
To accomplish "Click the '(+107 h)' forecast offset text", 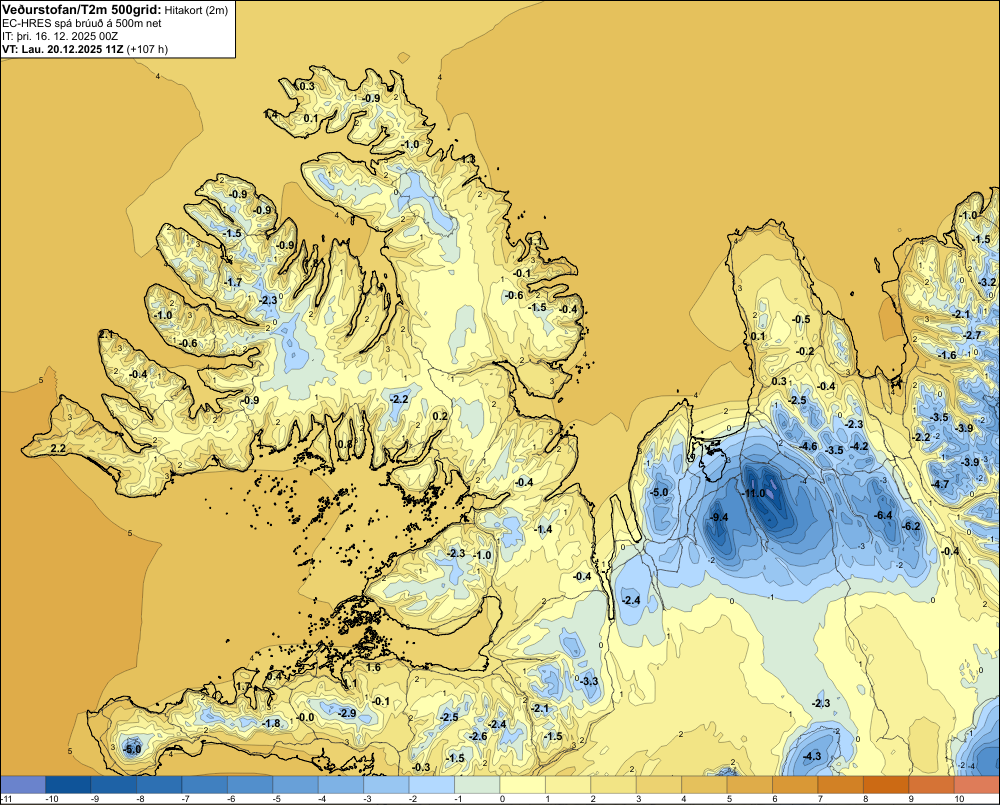I will tap(147, 49).
